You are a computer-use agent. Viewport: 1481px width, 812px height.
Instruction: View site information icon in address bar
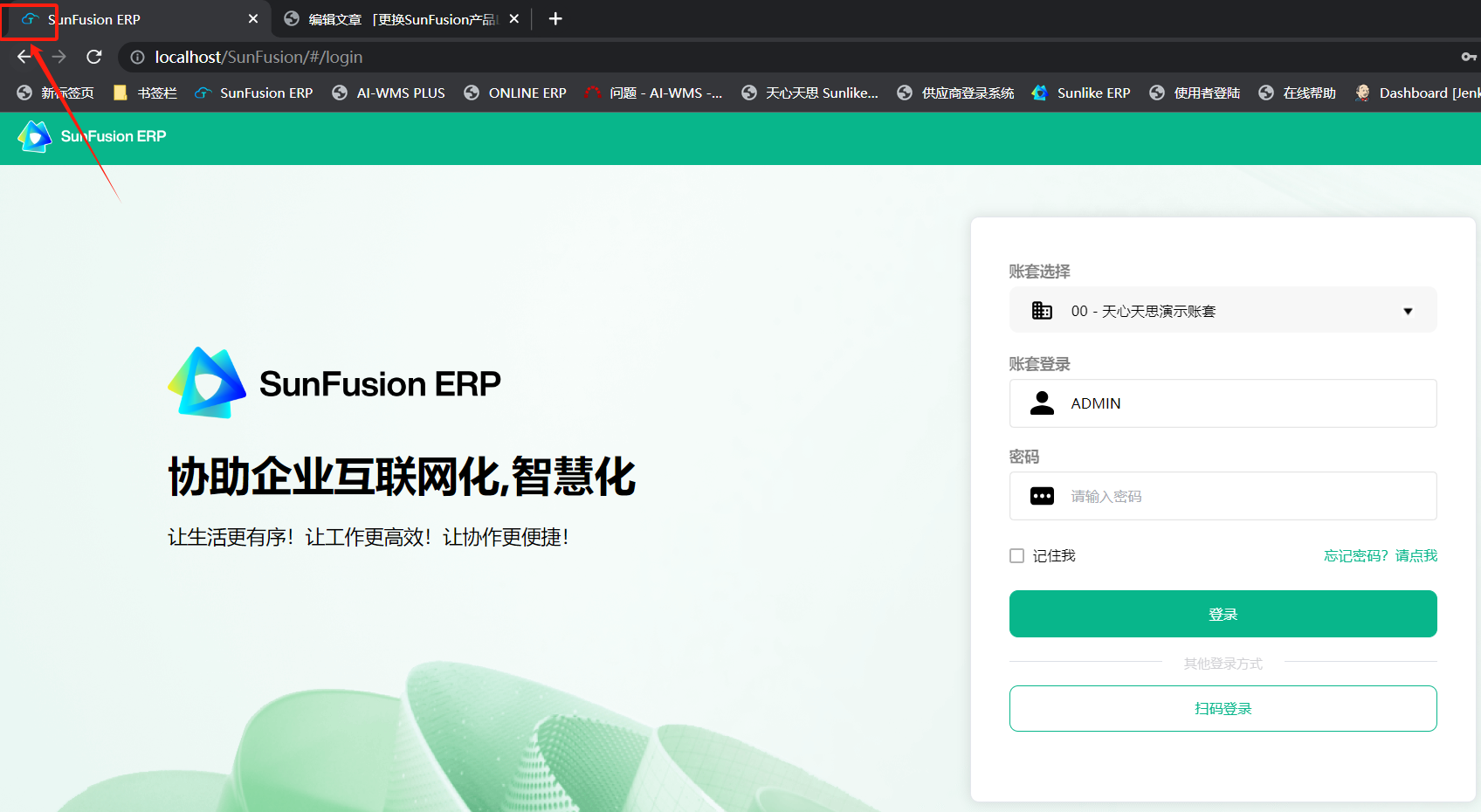pyautogui.click(x=137, y=57)
